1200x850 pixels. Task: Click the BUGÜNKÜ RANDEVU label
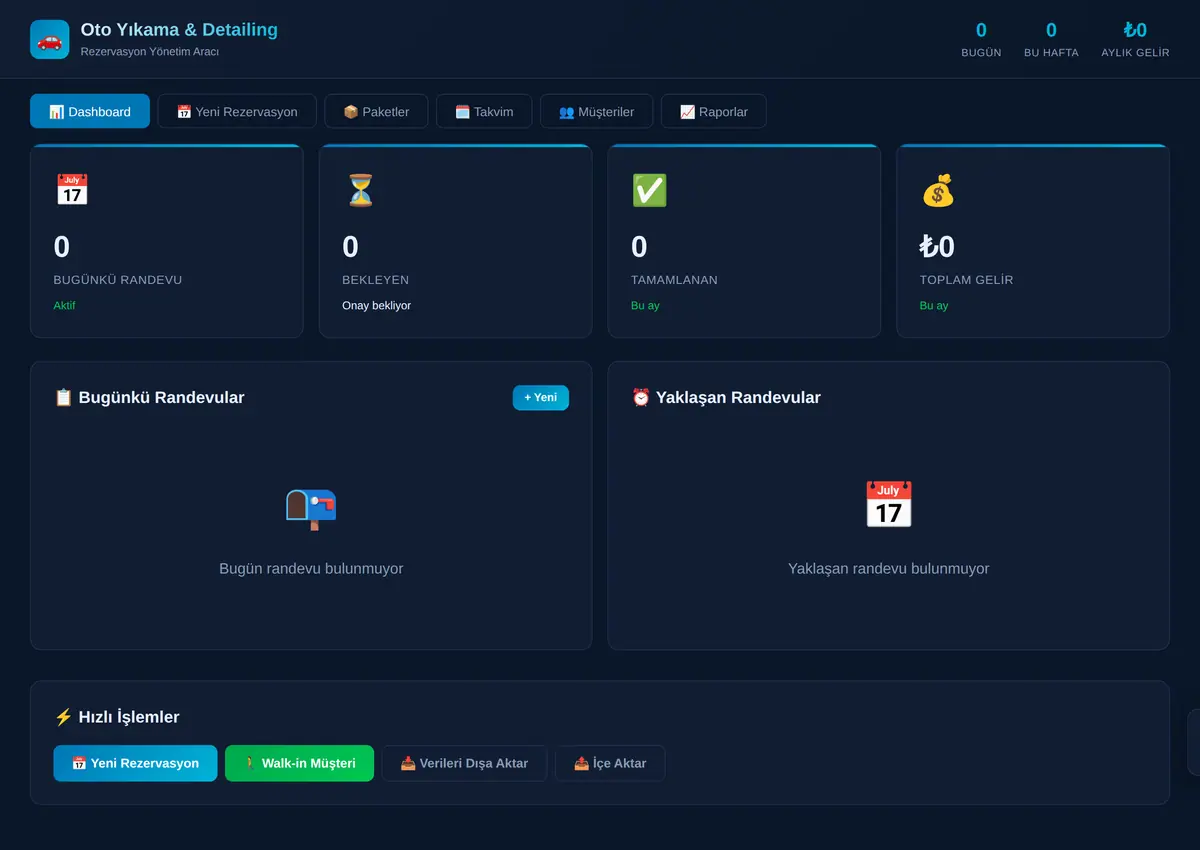coord(118,280)
